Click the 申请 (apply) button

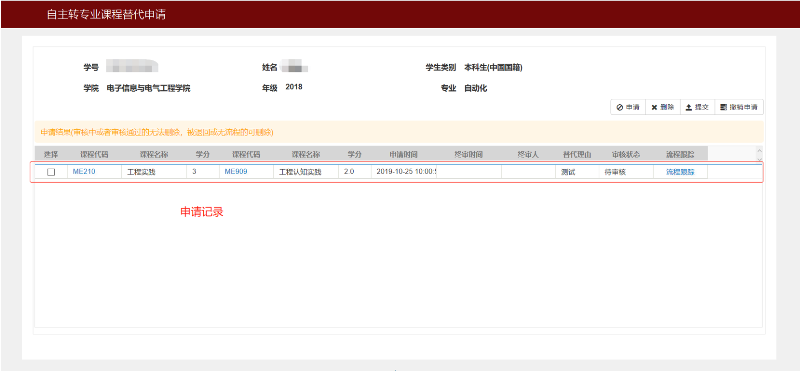[x=628, y=107]
